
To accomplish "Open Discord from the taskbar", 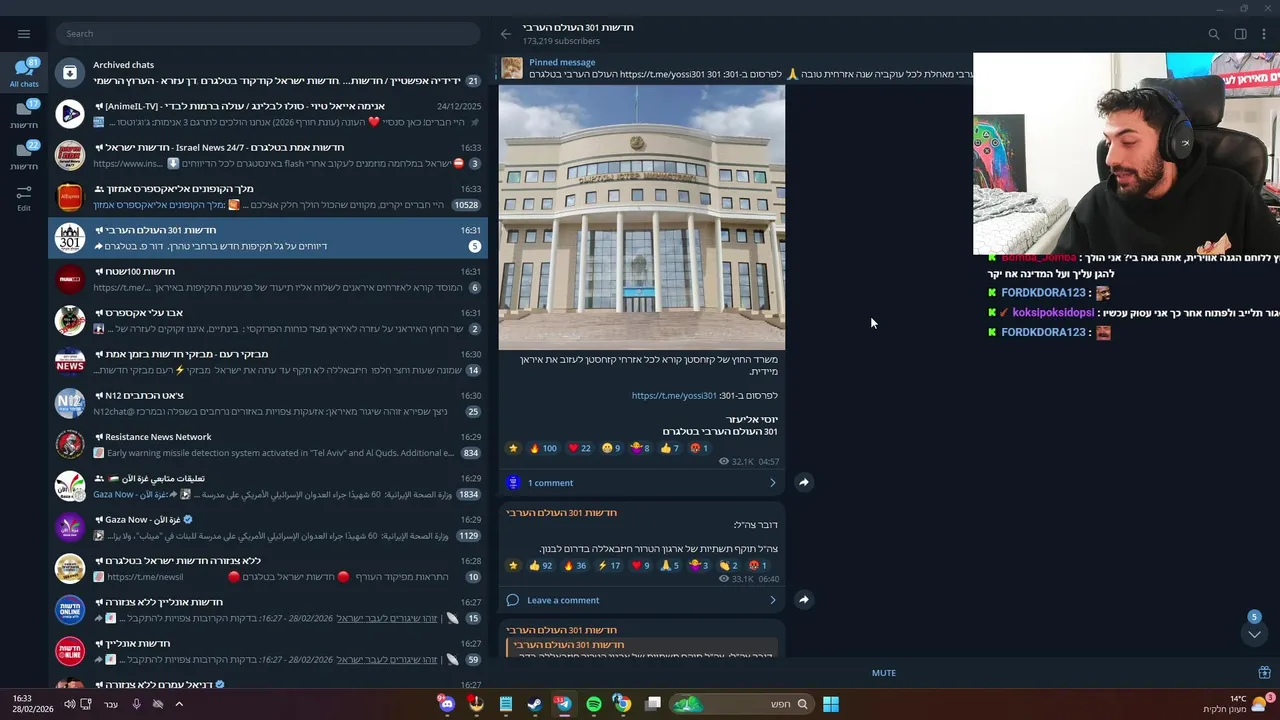I will click(446, 704).
